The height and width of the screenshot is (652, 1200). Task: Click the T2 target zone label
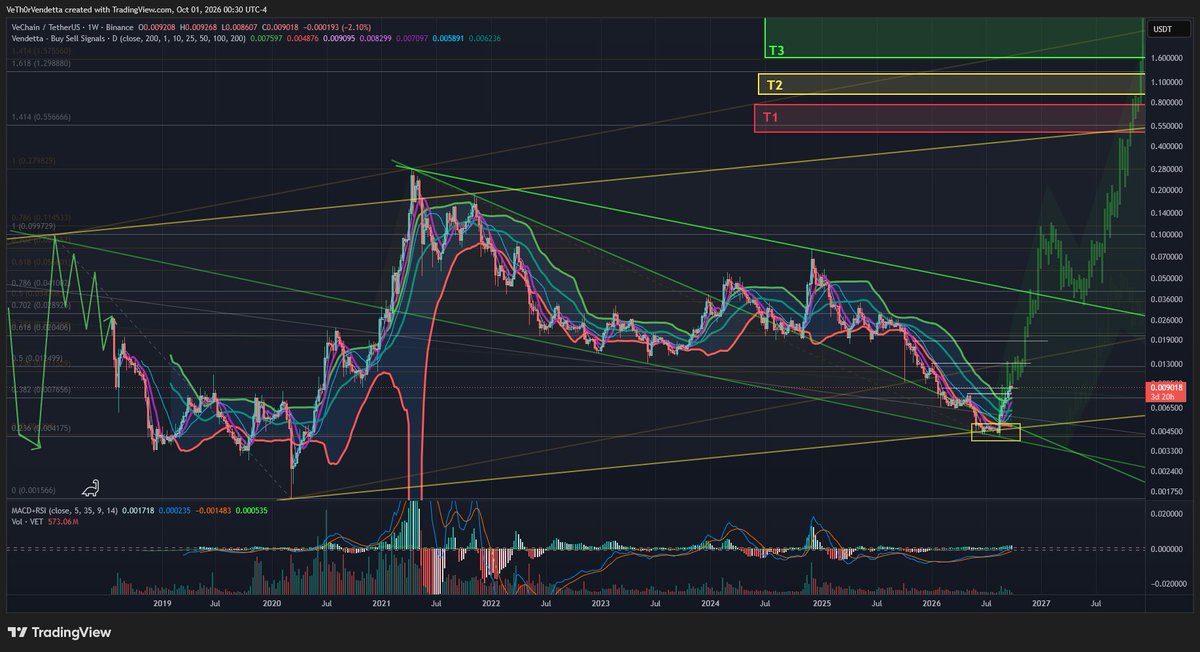(x=774, y=85)
